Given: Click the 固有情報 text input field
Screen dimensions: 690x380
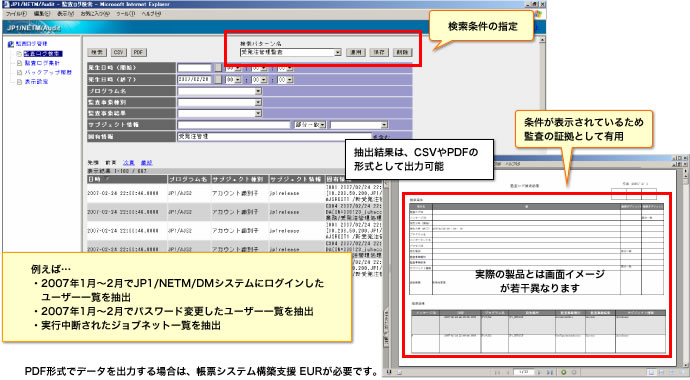Looking at the screenshot, I should coord(275,136).
